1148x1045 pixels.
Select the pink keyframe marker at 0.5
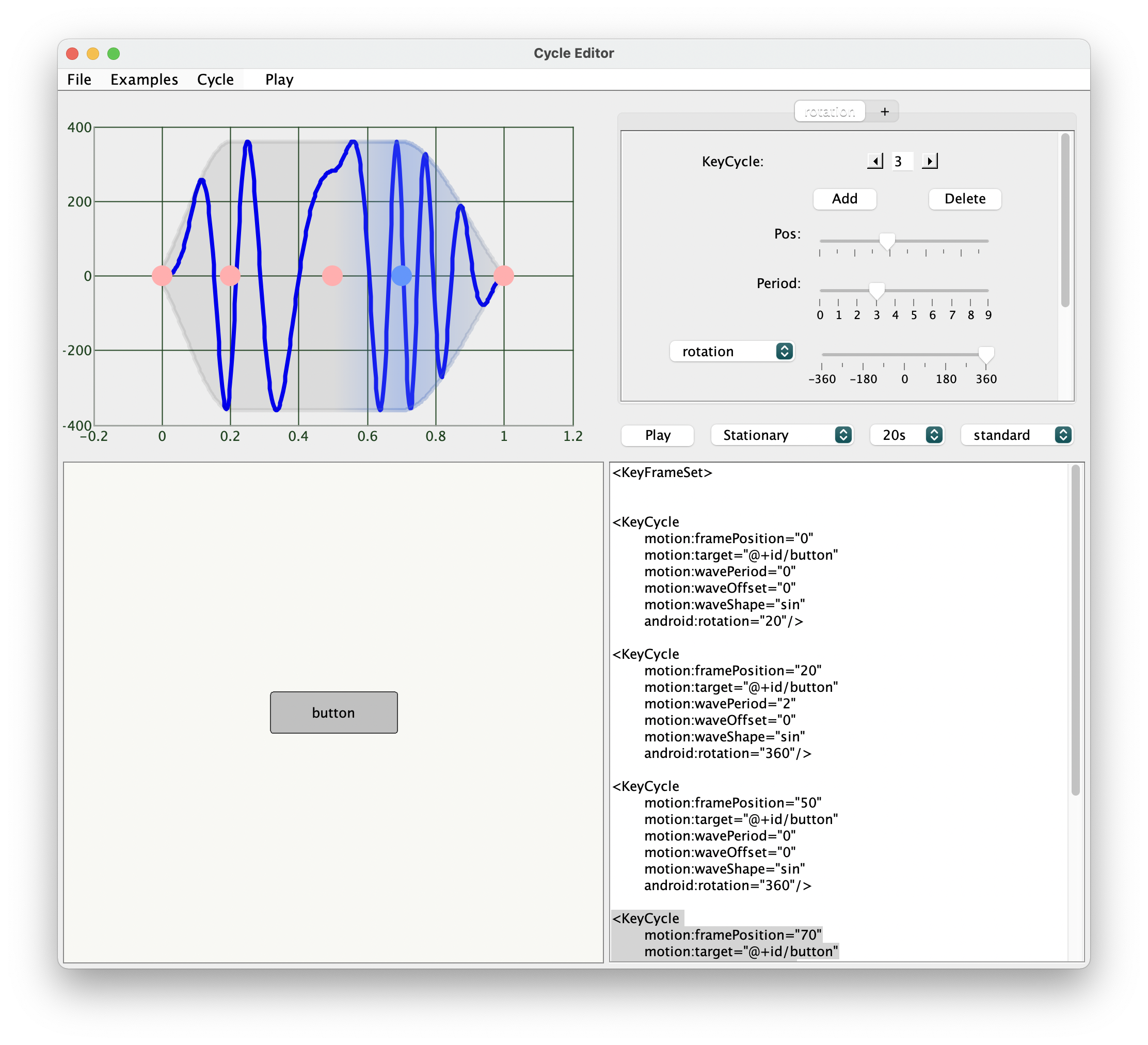click(332, 276)
